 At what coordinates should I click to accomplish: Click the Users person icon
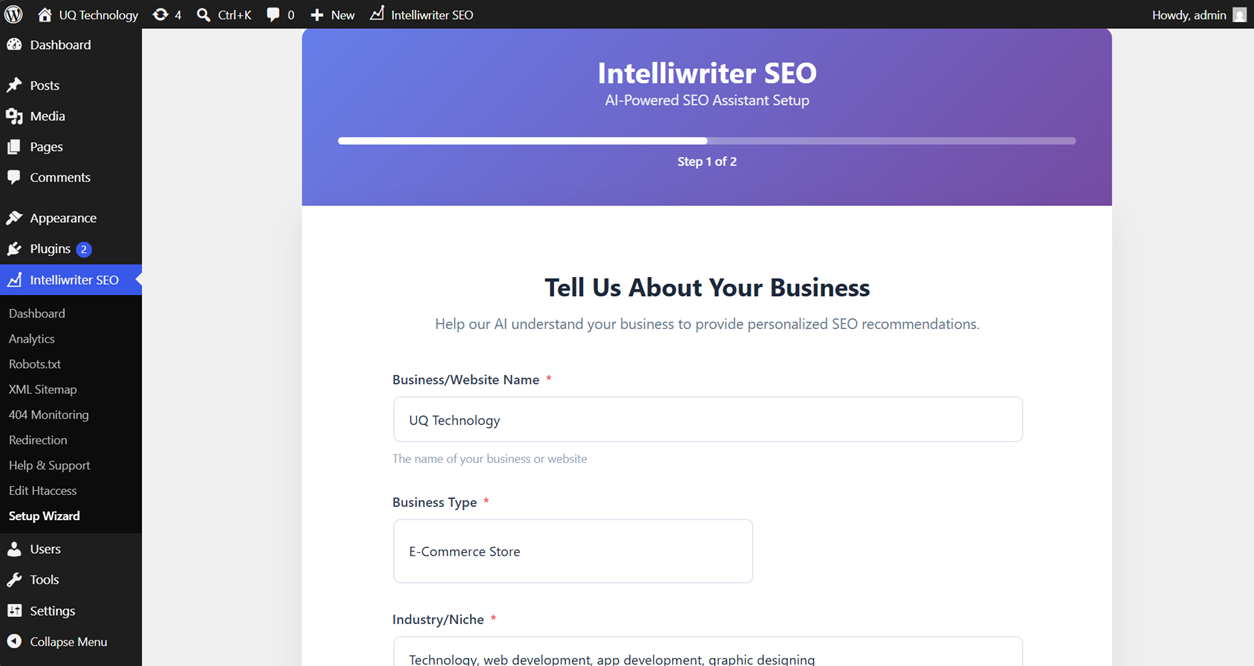[14, 549]
